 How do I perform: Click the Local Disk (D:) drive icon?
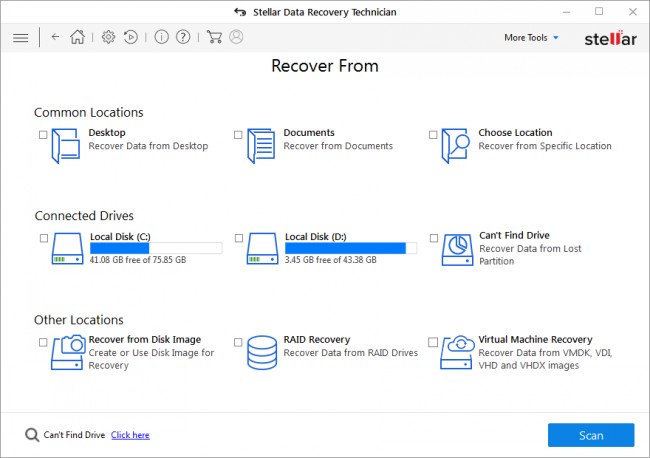262,248
